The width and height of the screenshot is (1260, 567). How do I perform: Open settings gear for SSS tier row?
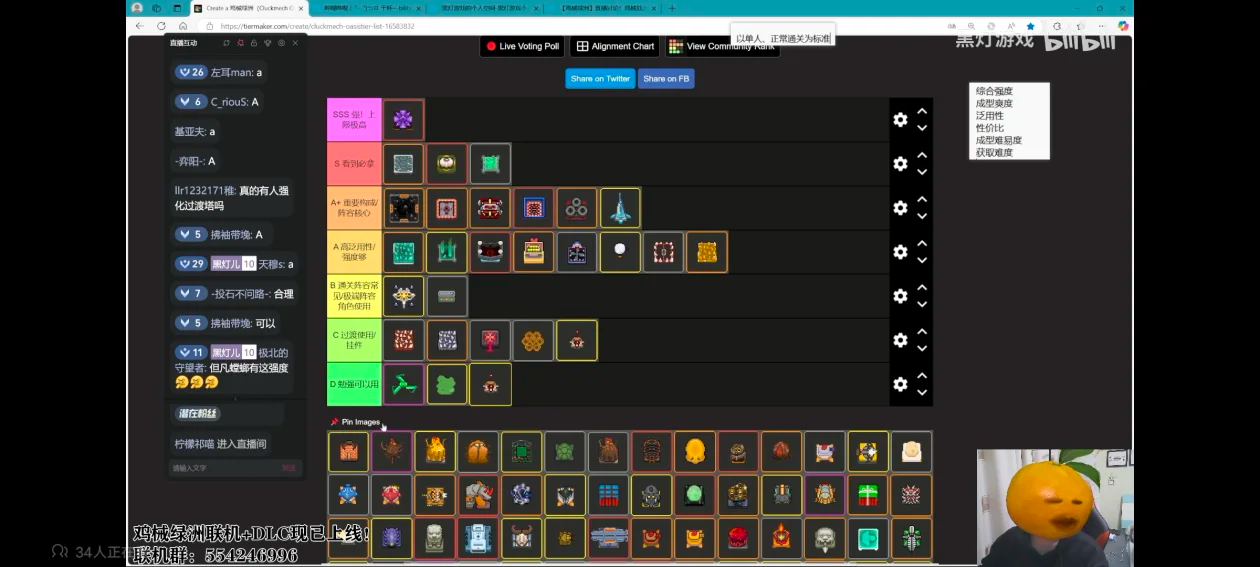tap(900, 120)
